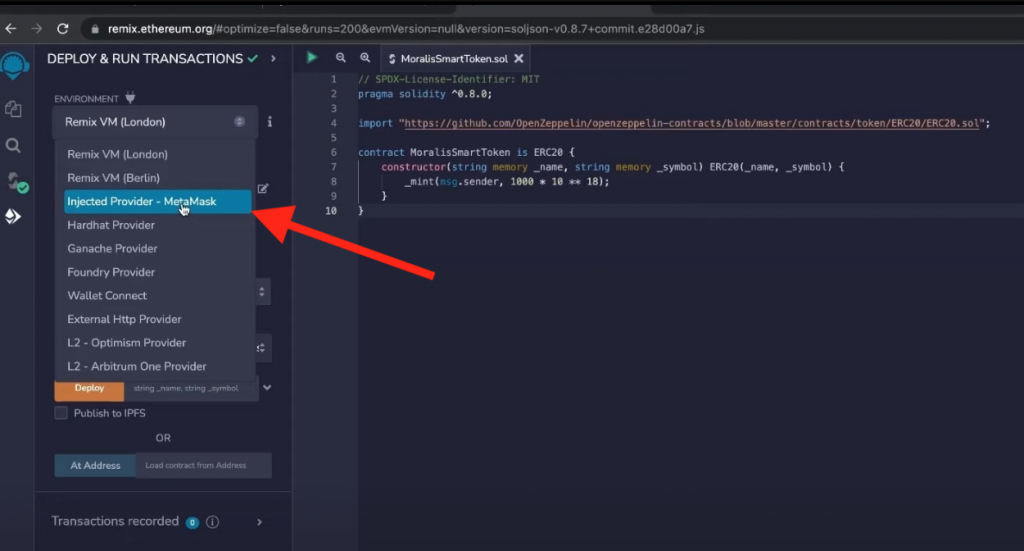The height and width of the screenshot is (551, 1024).
Task: Click the editor zoom in icon
Action: tap(365, 57)
